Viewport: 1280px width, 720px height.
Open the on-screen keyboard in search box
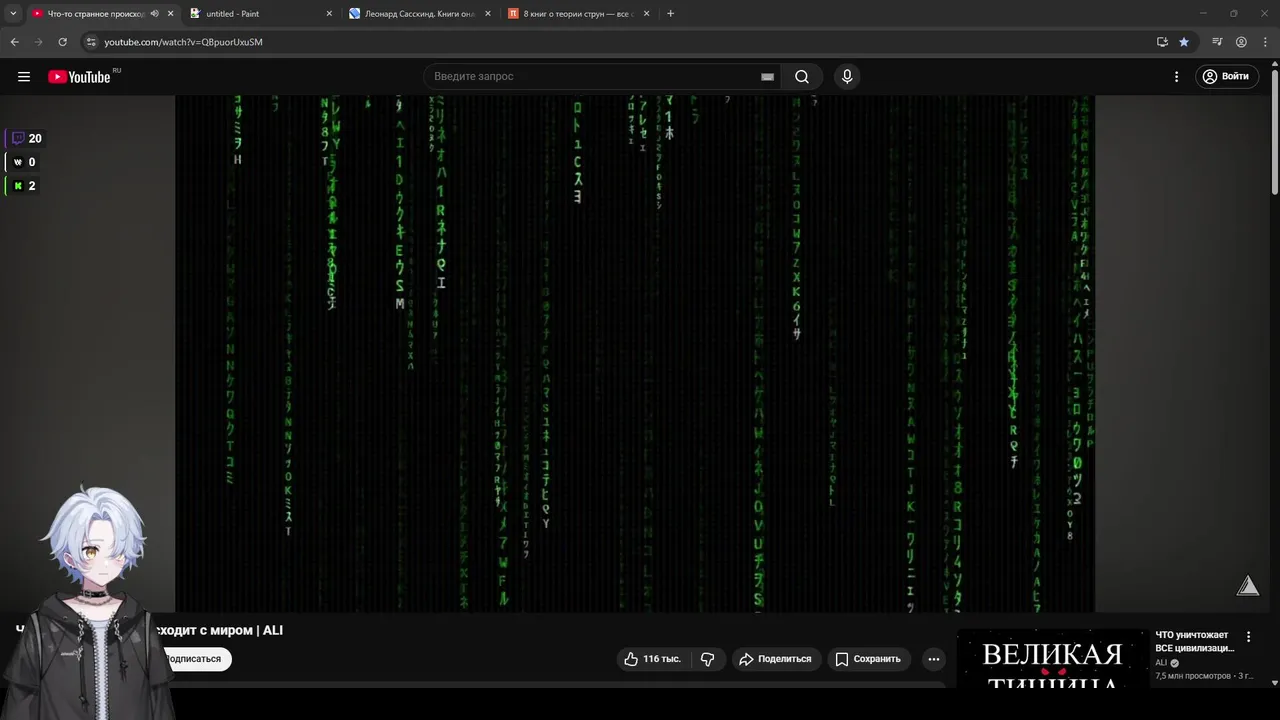[767, 77]
